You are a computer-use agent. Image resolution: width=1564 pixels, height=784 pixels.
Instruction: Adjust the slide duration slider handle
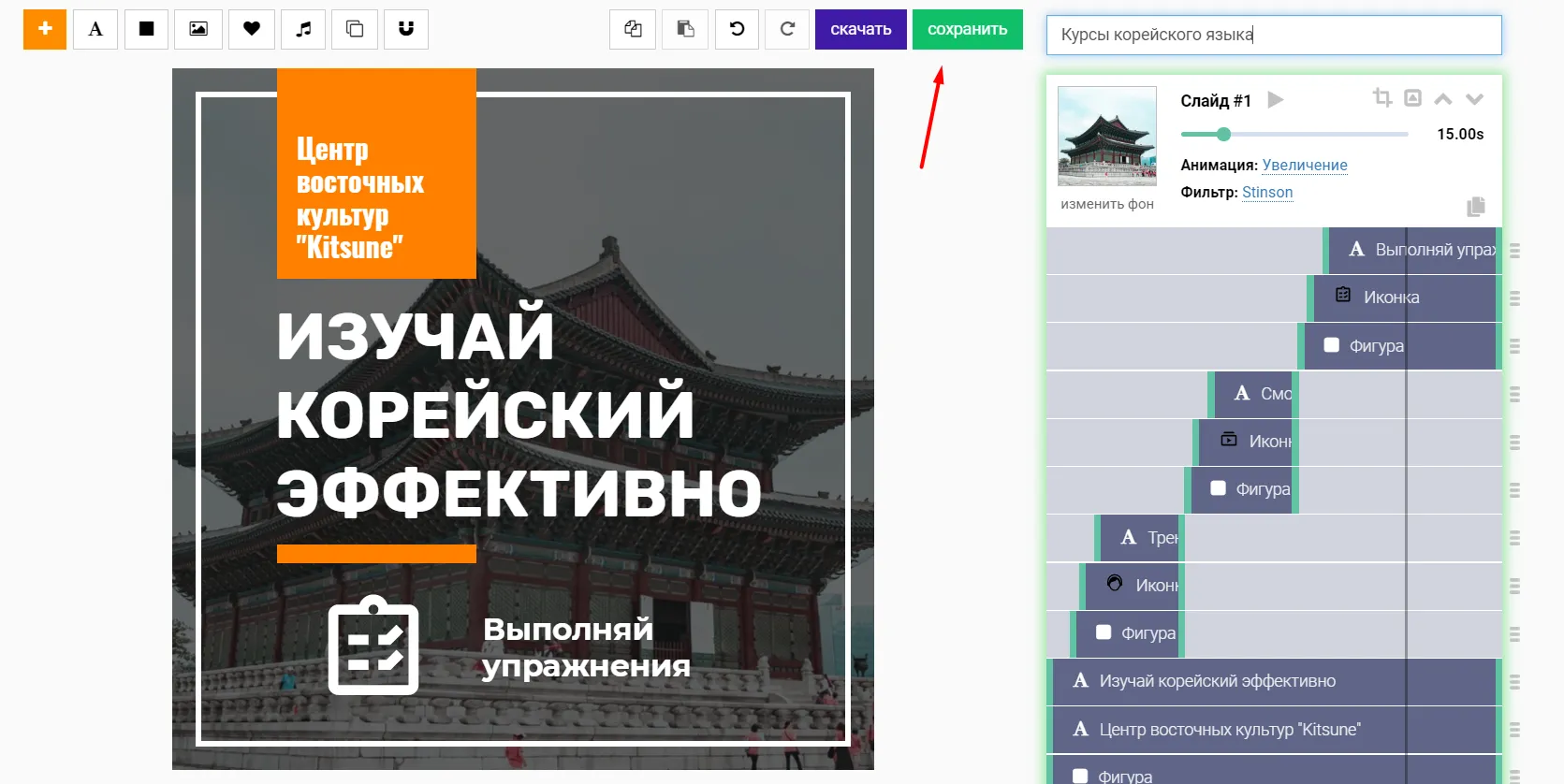1223,134
